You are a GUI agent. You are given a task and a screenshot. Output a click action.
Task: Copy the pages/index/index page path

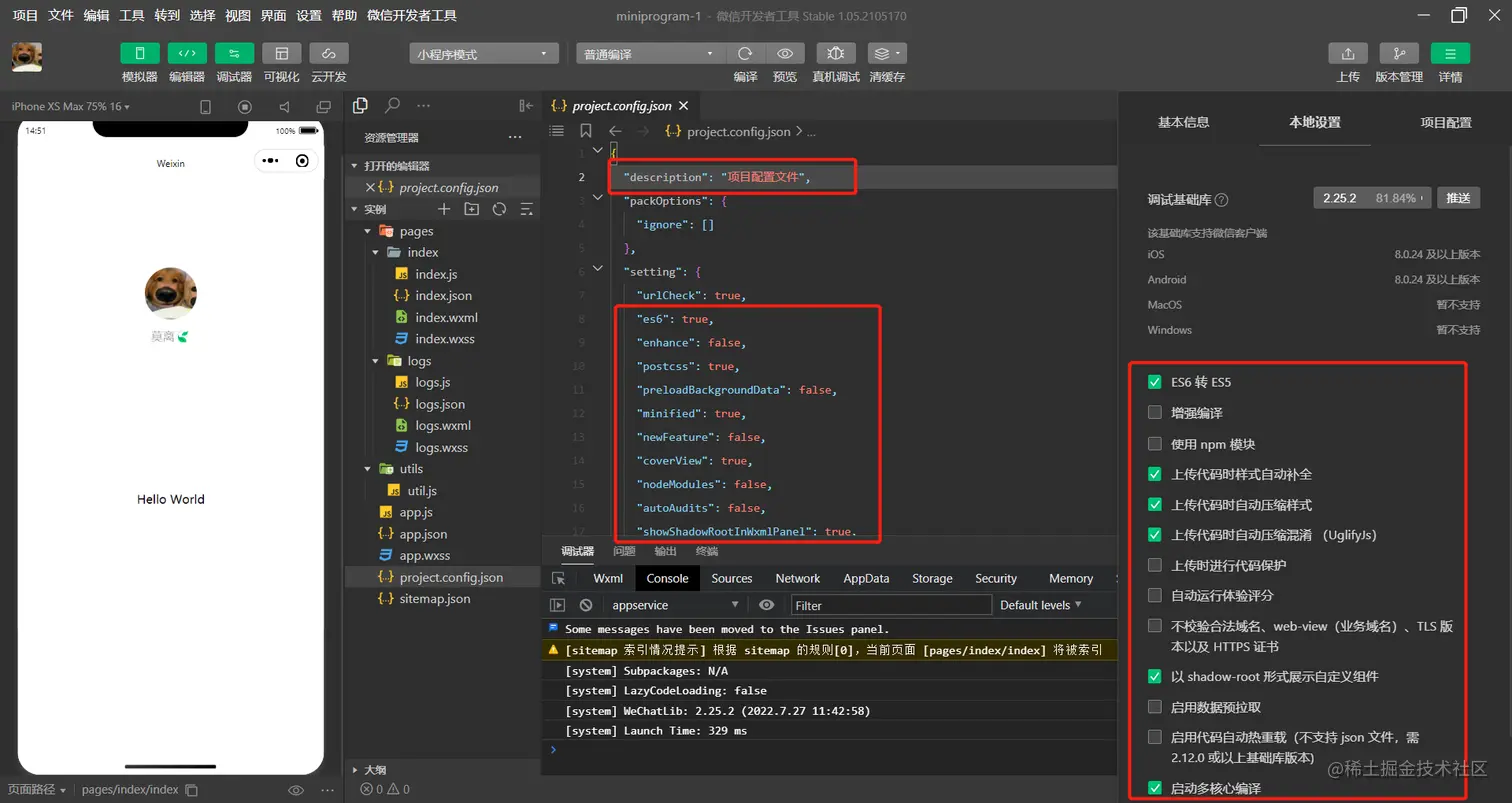(192, 790)
